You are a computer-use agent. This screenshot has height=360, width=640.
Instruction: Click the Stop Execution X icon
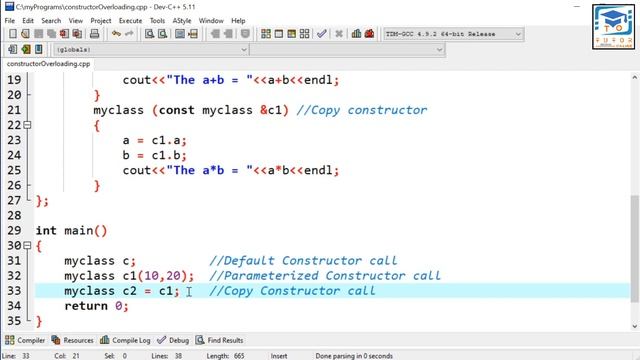coord(339,34)
